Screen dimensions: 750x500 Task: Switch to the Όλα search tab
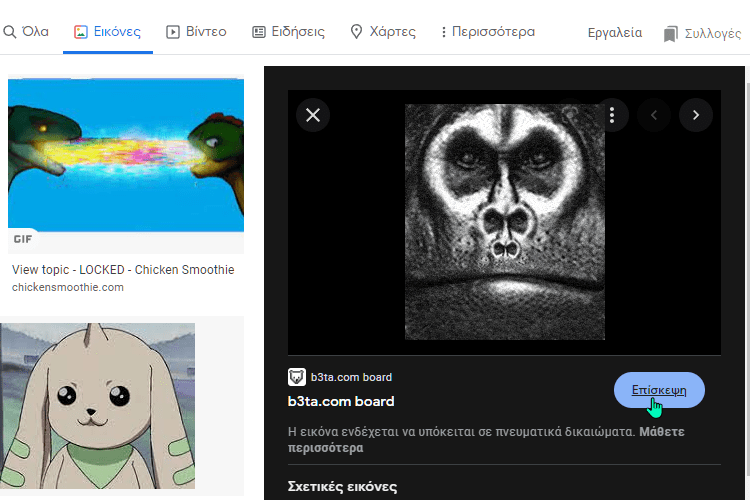click(x=26, y=32)
